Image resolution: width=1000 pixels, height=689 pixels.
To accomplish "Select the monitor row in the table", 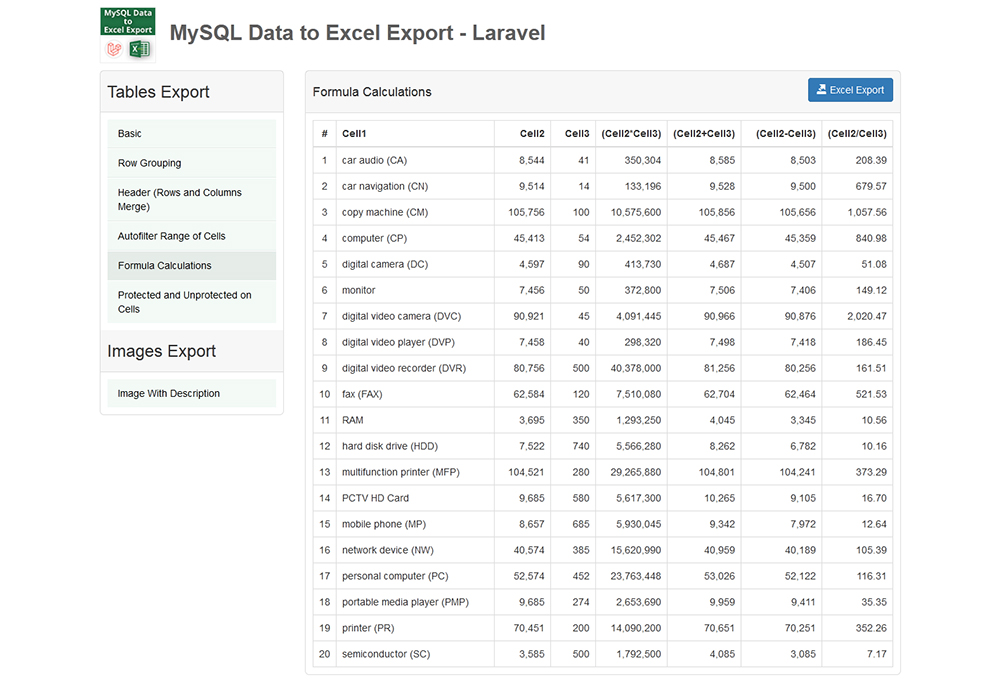I will tap(356, 290).
